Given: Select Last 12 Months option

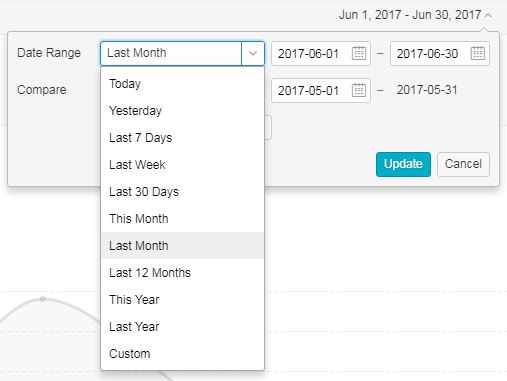Looking at the screenshot, I should click(182, 273).
